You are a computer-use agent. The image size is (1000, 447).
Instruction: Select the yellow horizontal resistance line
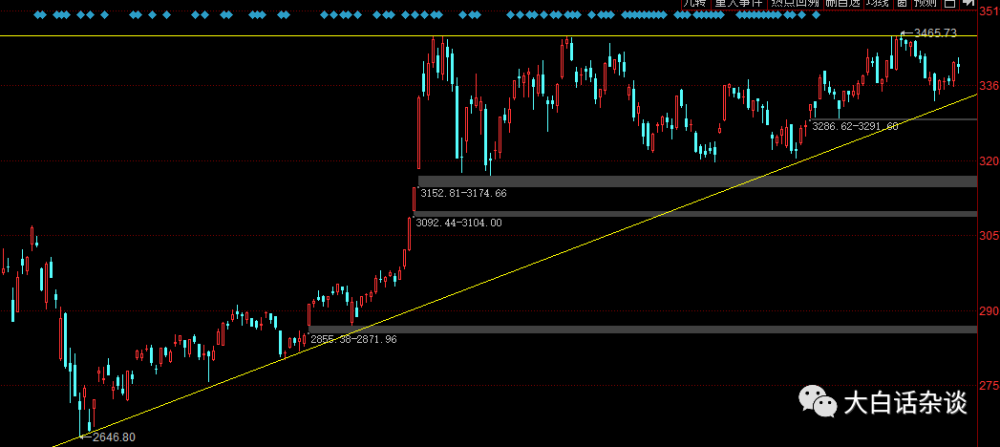click(x=488, y=36)
